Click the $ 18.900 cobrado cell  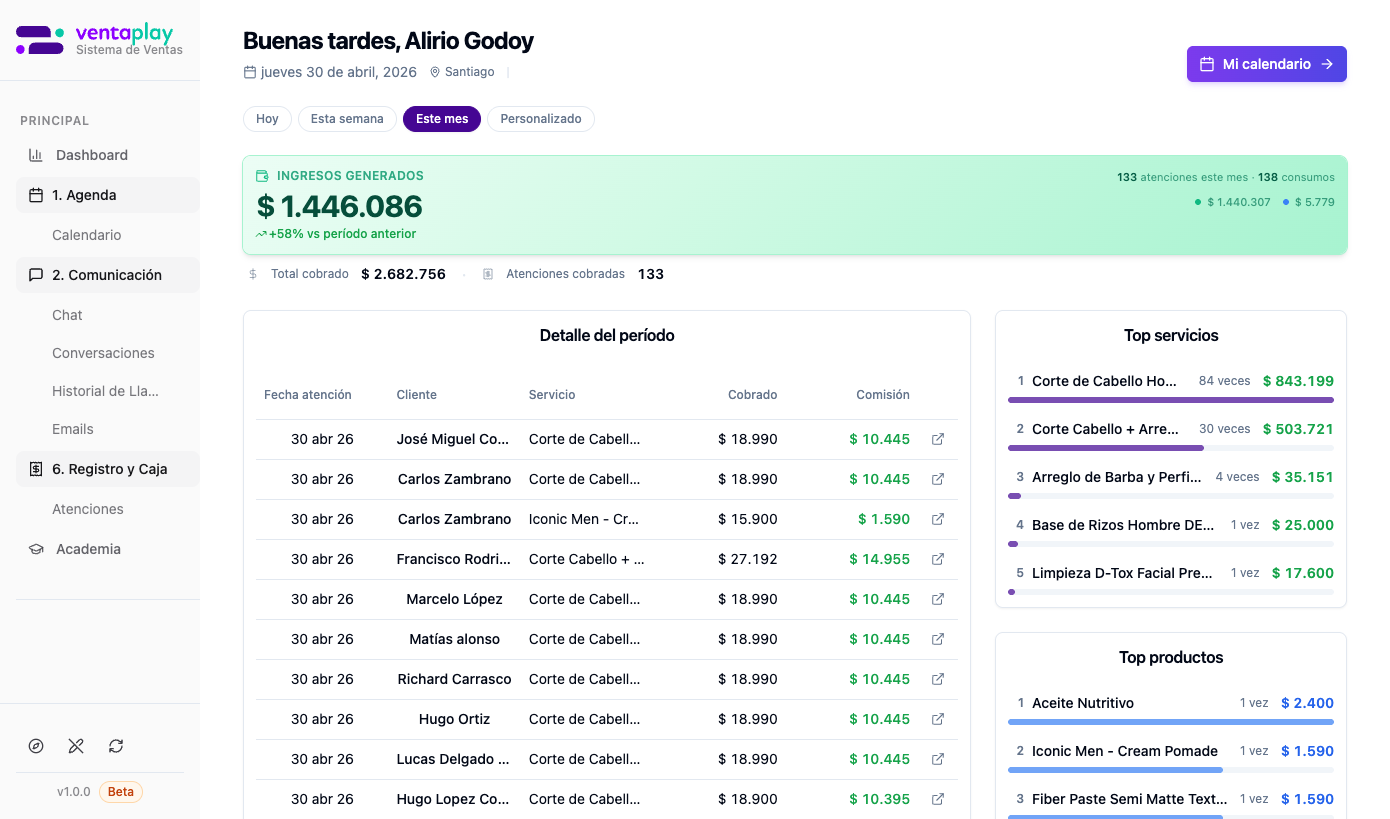[x=748, y=799]
